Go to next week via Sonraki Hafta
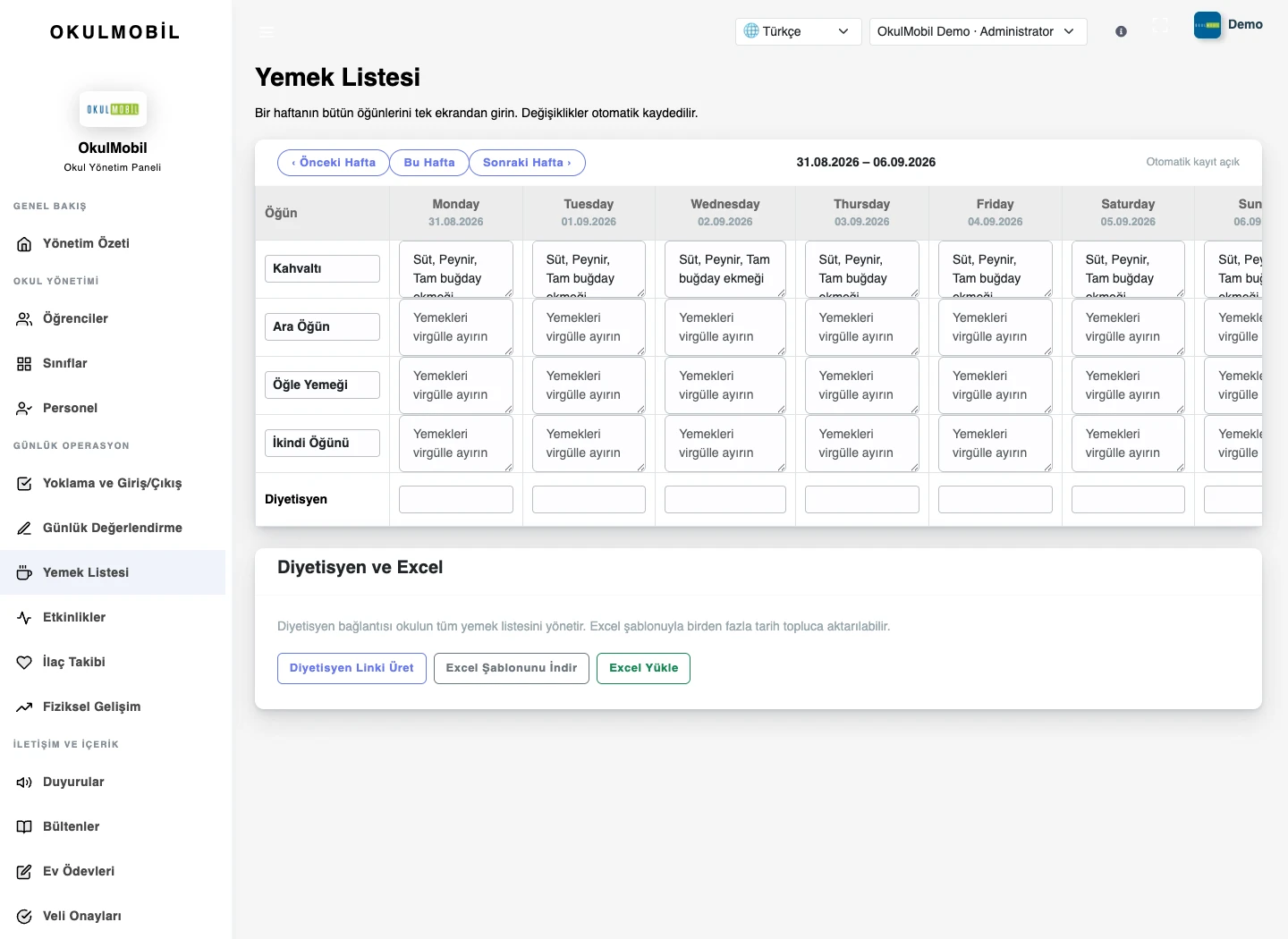This screenshot has width=1288, height=939. coord(527,163)
